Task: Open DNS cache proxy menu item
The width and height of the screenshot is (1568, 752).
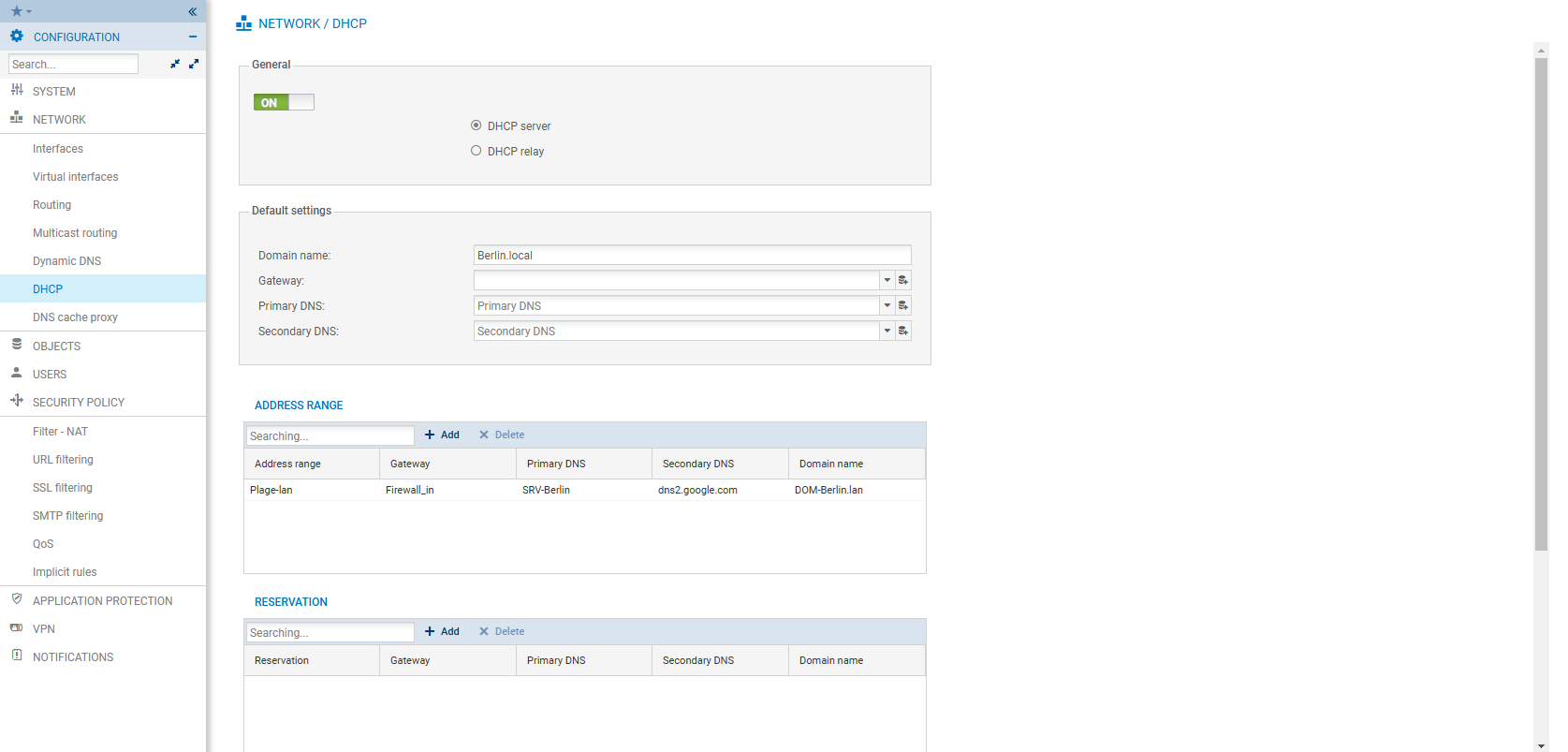Action: [x=75, y=317]
